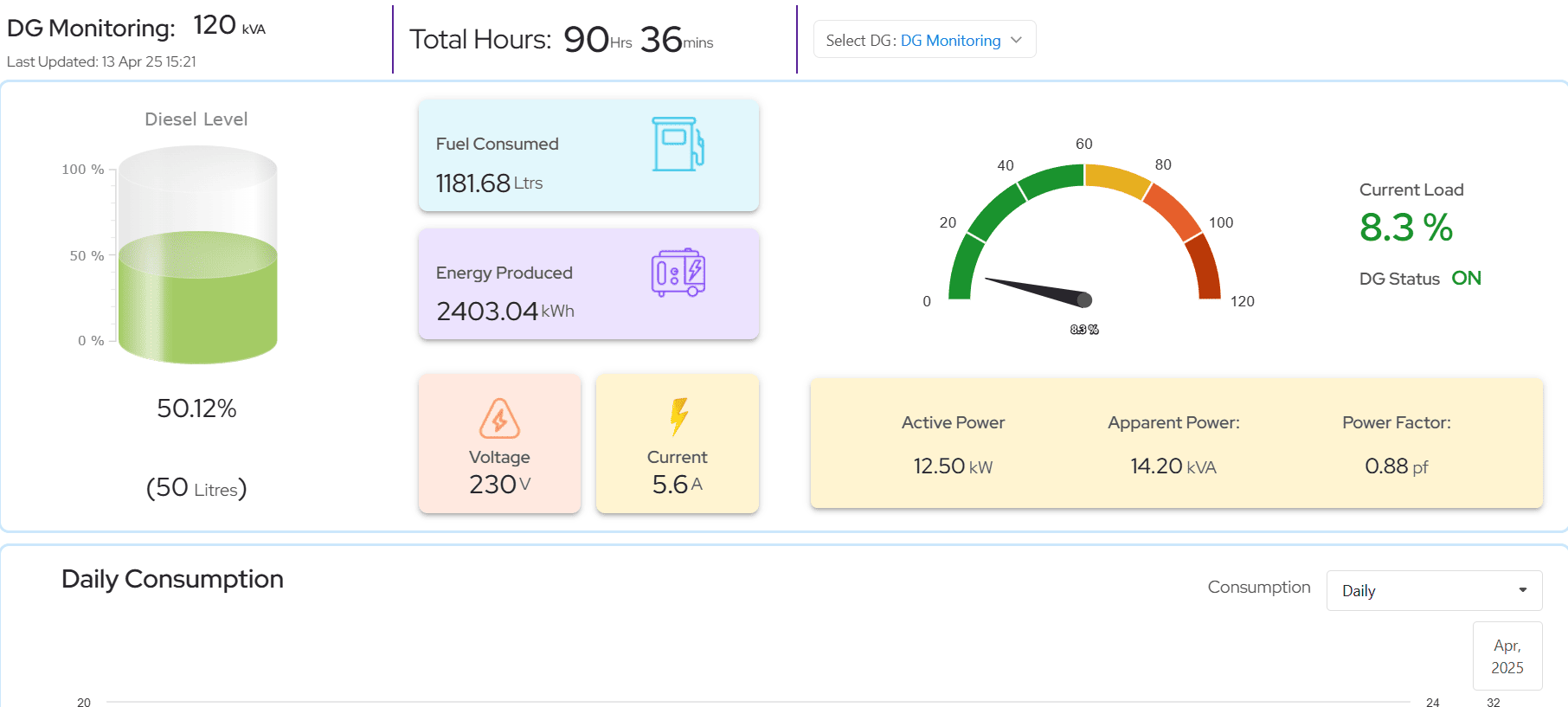The image size is (1568, 707).
Task: Click the Apr, 2025 date box
Action: [x=1507, y=656]
